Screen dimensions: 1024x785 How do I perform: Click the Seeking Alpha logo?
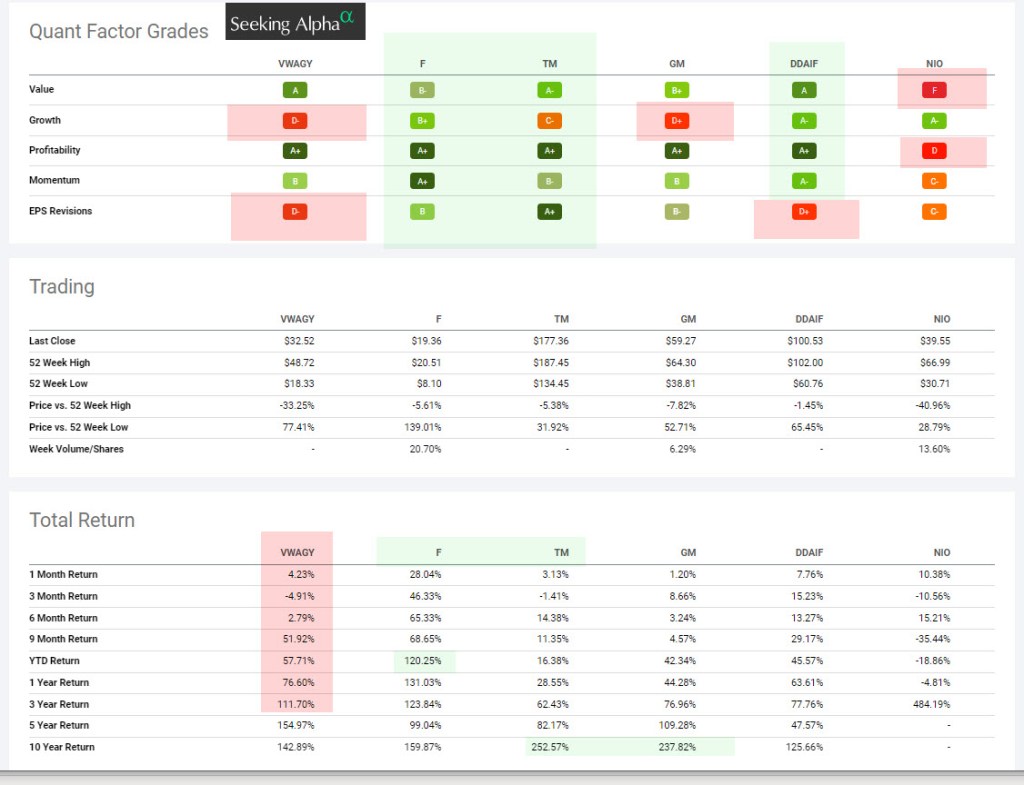(295, 23)
